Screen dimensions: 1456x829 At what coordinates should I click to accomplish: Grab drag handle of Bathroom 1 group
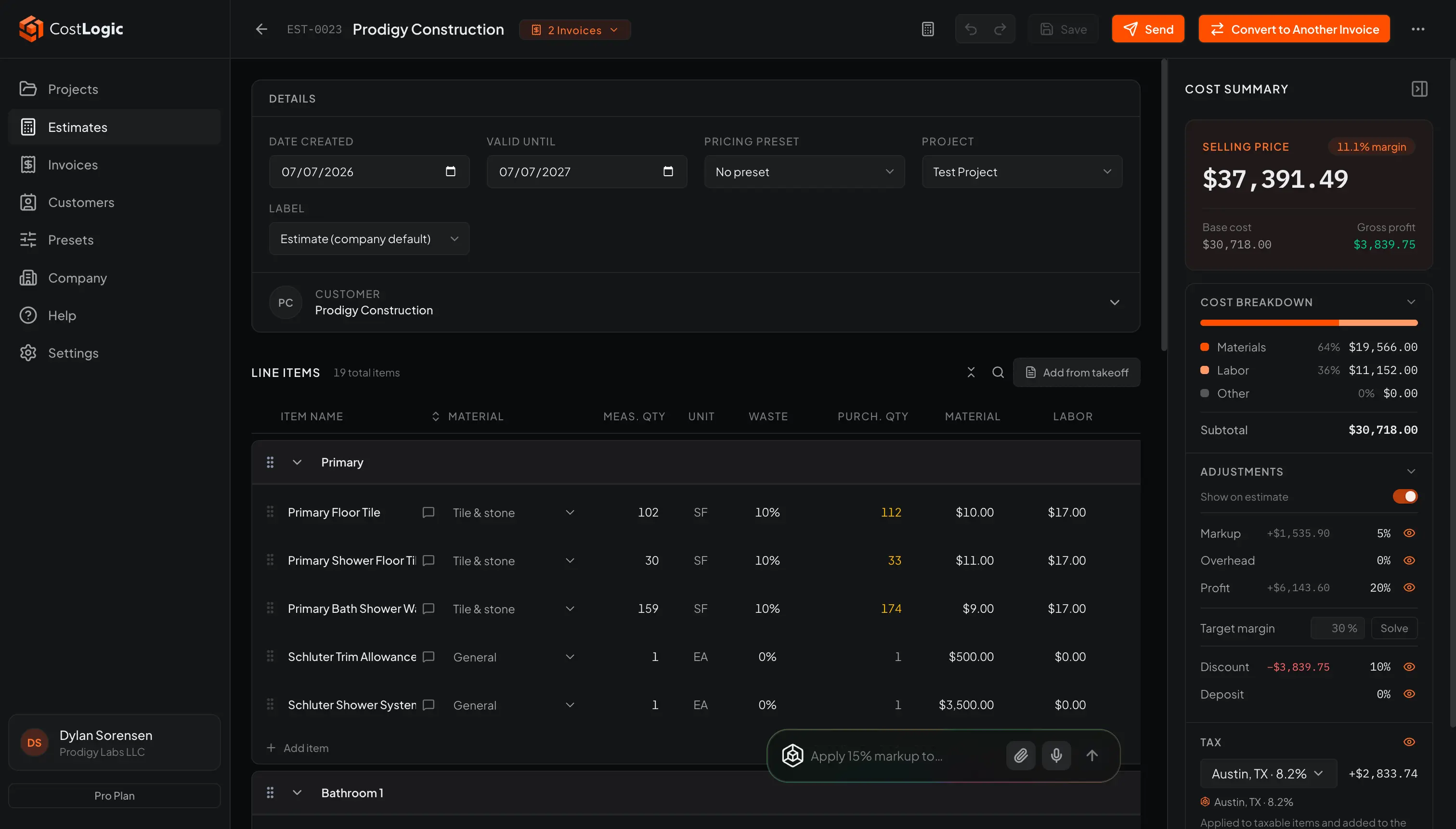(x=270, y=792)
